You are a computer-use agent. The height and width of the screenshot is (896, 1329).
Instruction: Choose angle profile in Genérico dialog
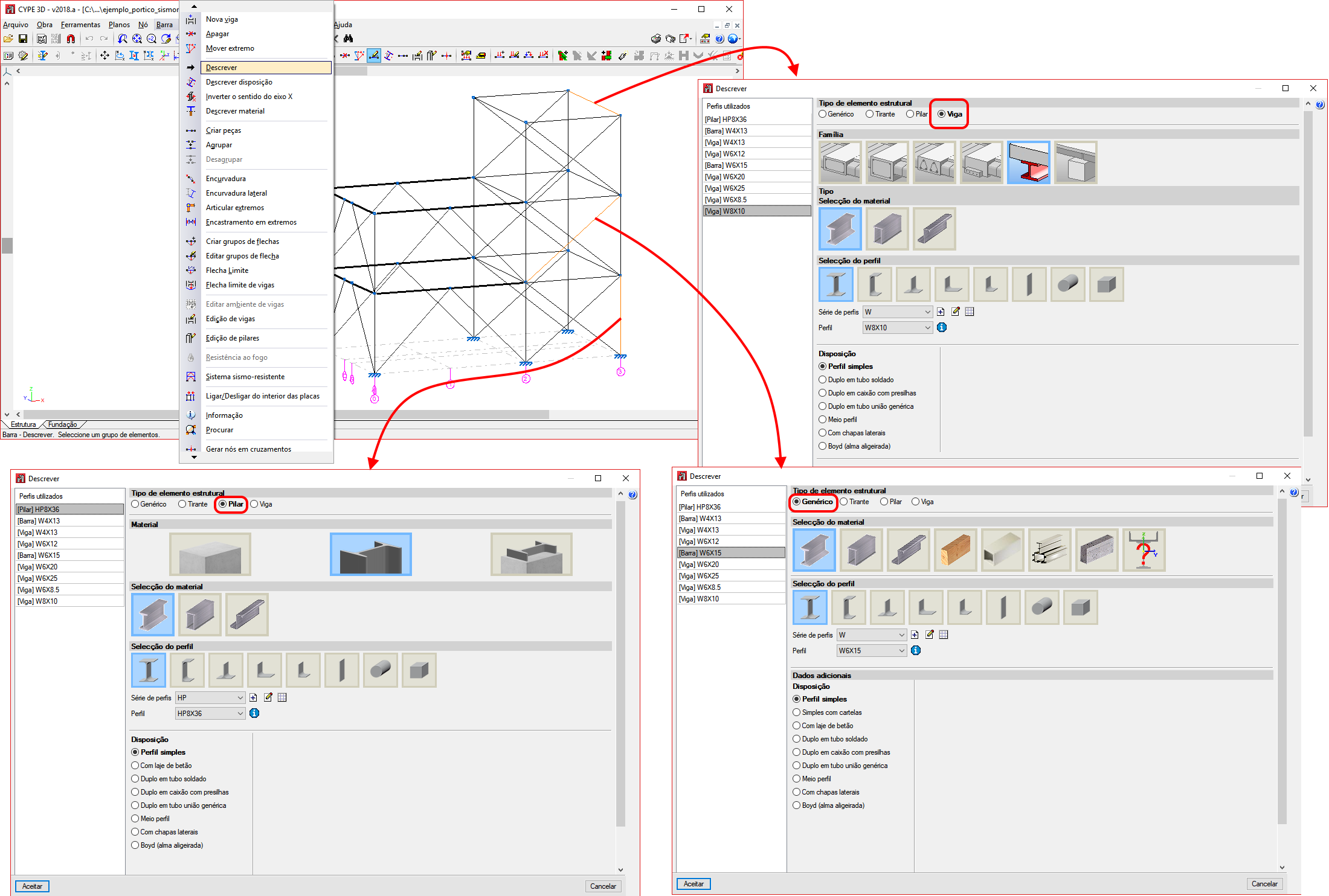[925, 607]
